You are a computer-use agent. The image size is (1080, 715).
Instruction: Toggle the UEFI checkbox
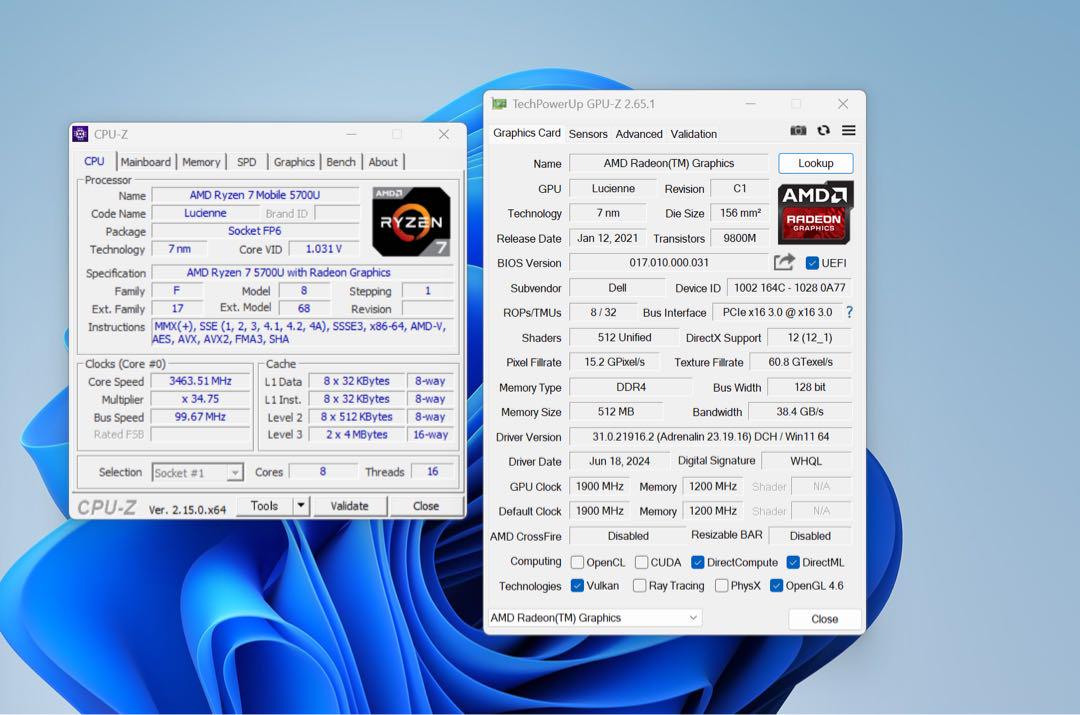tap(812, 263)
